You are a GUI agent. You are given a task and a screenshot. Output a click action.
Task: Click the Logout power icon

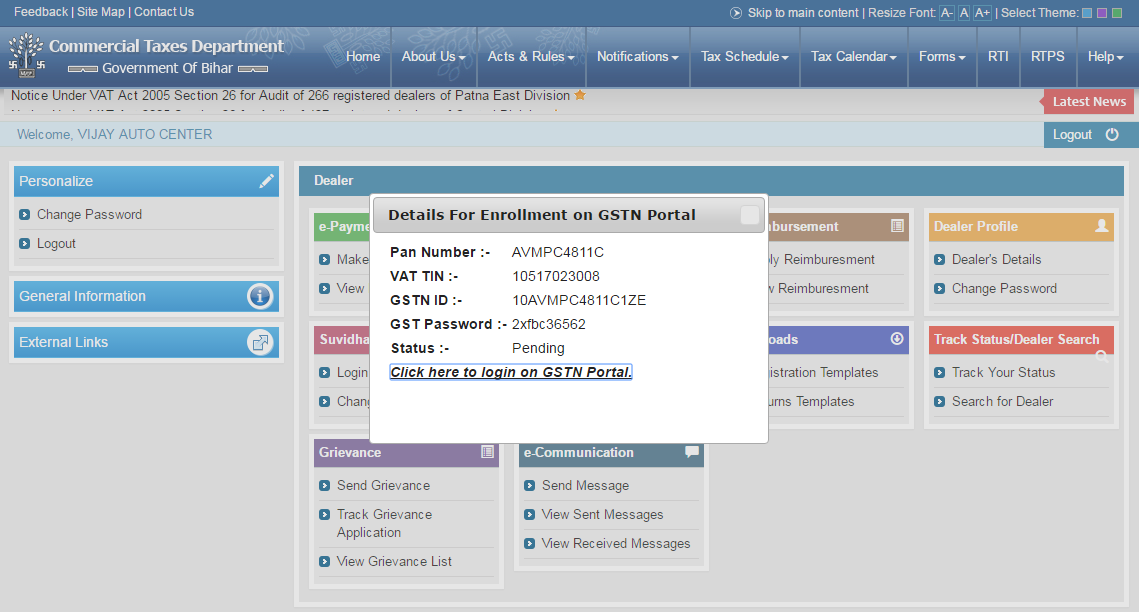point(1112,135)
